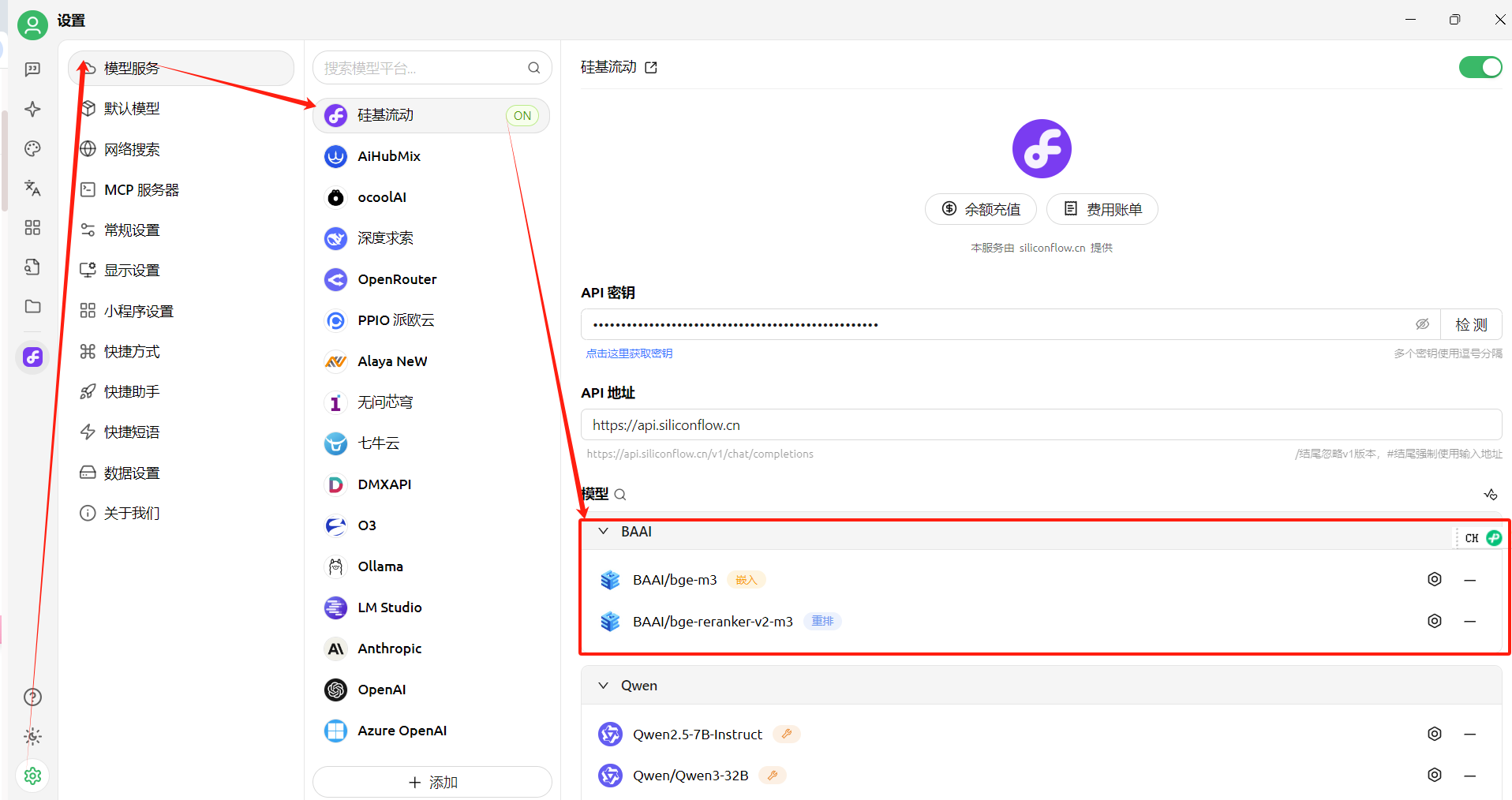Click the pinned SiliconFlow app icon in sidebar
Screen dimensions: 1512x800
tap(32, 357)
